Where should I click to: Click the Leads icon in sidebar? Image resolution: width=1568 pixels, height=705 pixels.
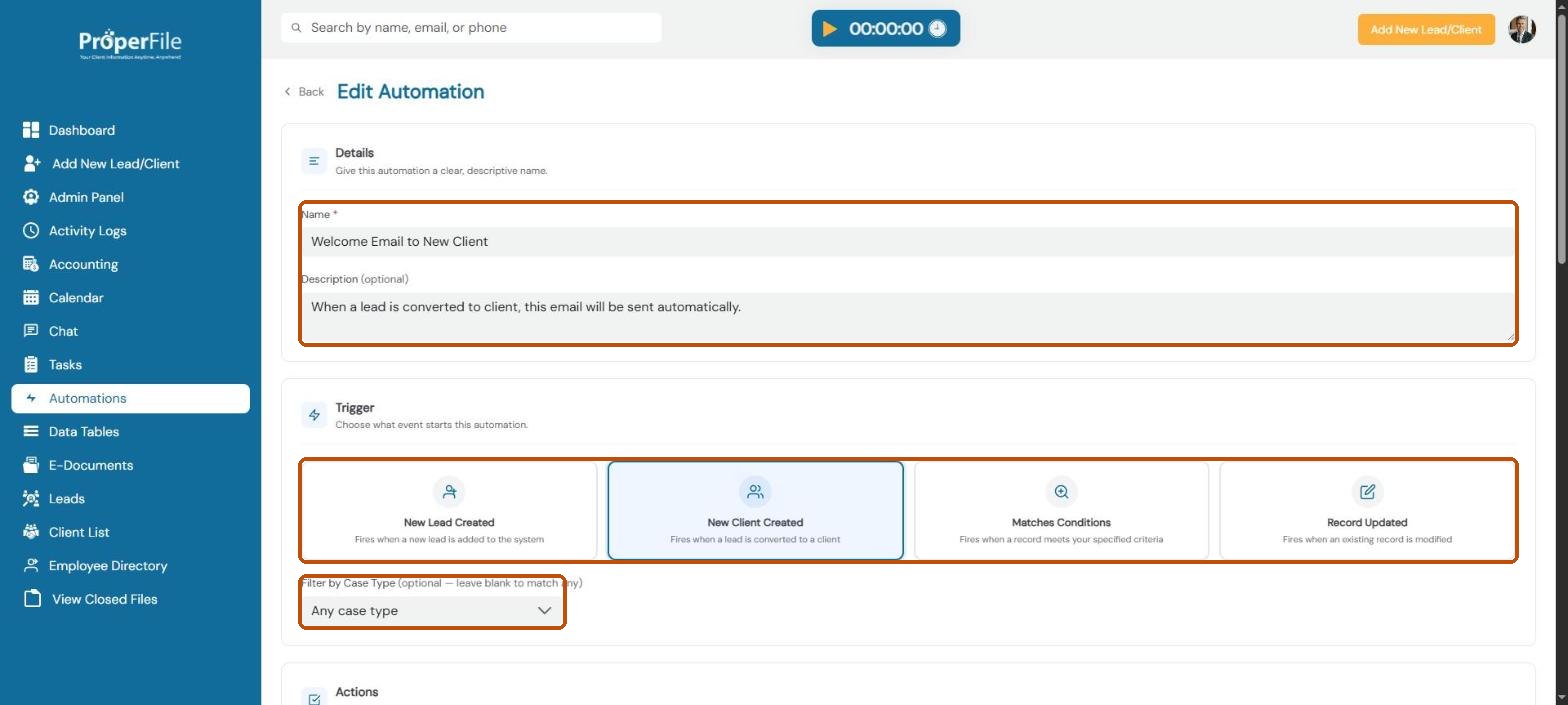tap(31, 498)
